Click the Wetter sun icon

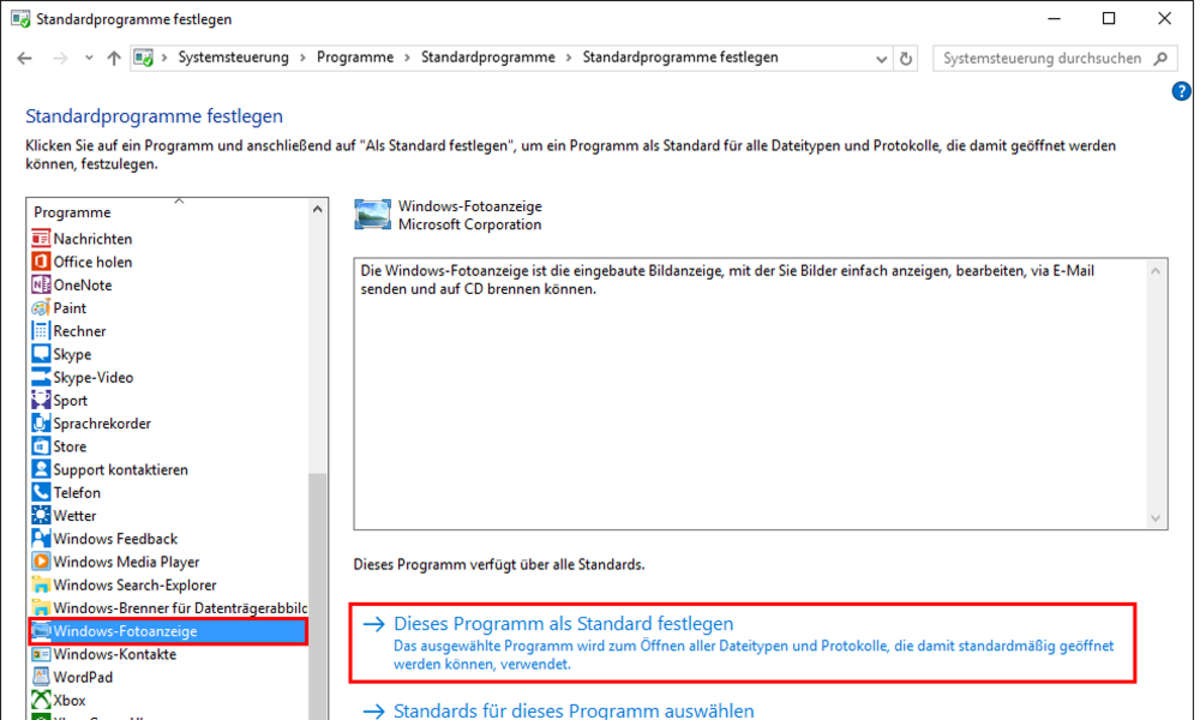tap(41, 515)
